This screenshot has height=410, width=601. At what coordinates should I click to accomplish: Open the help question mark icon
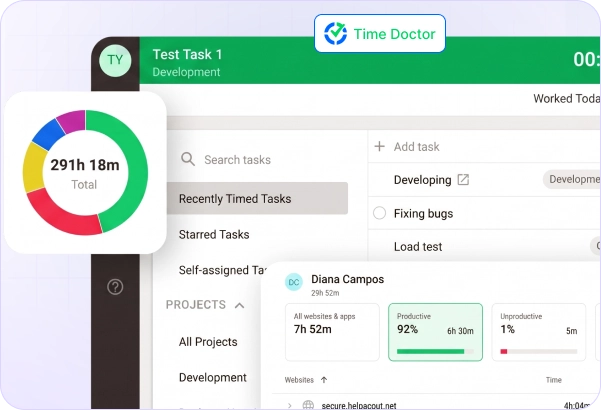coord(115,287)
